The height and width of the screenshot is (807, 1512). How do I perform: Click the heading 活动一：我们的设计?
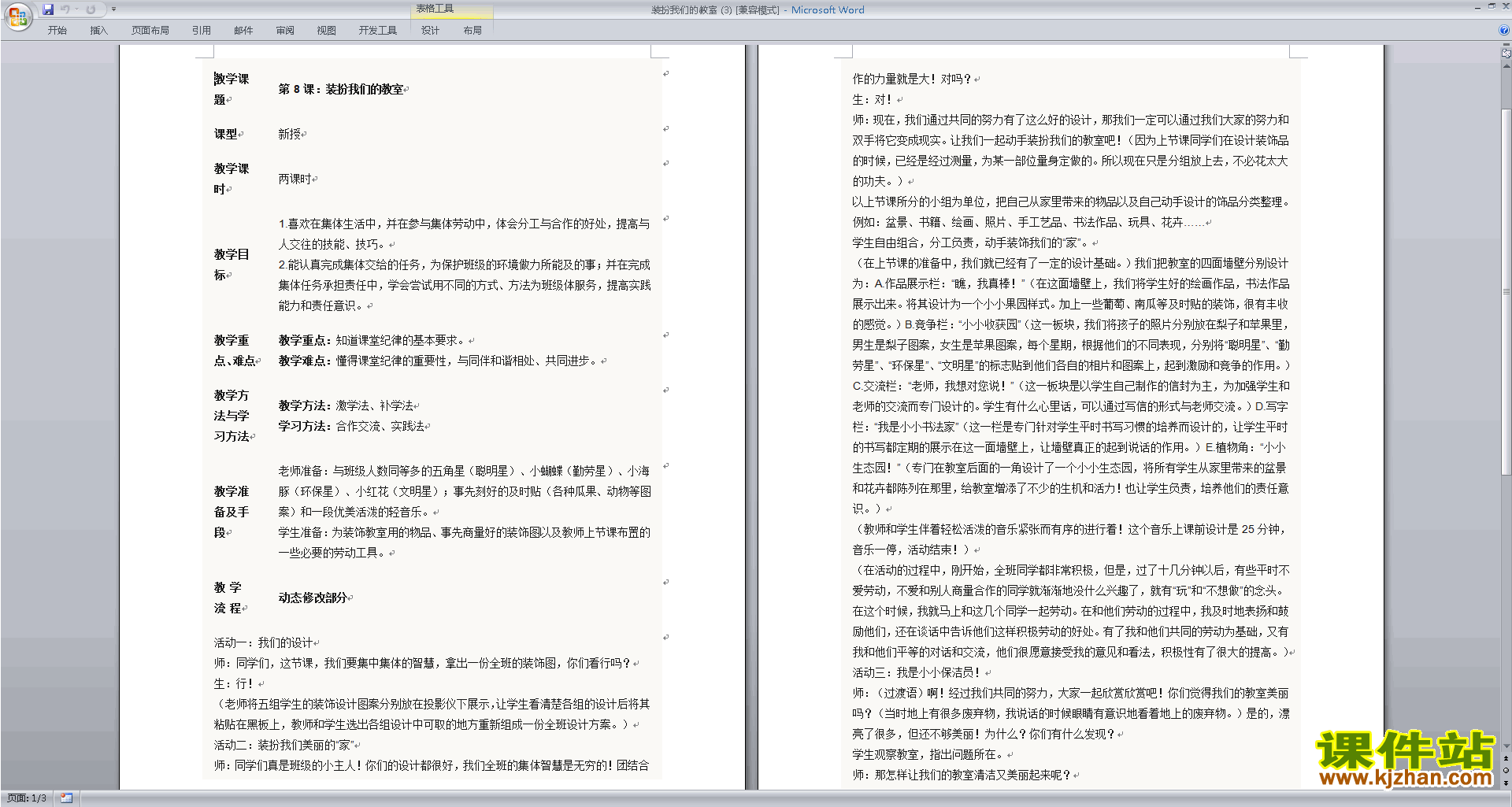click(x=263, y=642)
